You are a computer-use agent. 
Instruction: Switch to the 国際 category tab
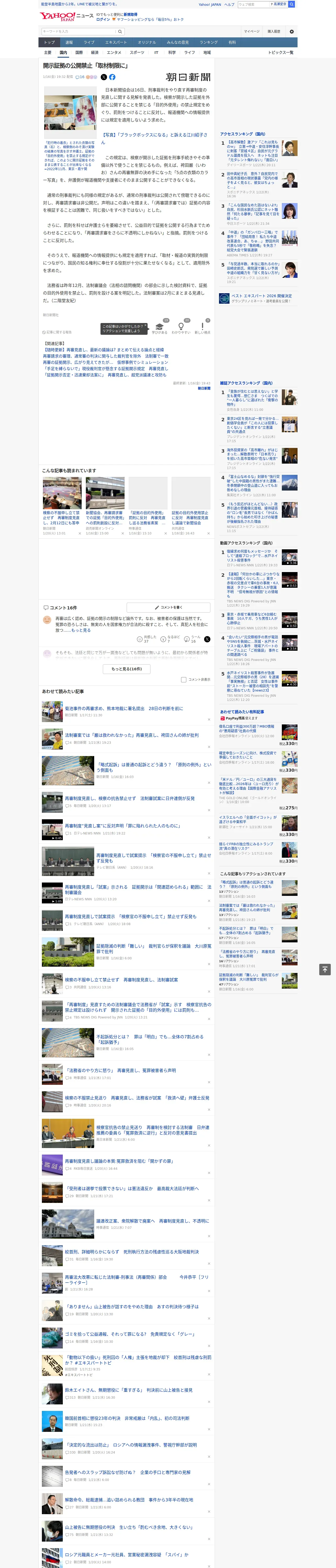click(79, 52)
